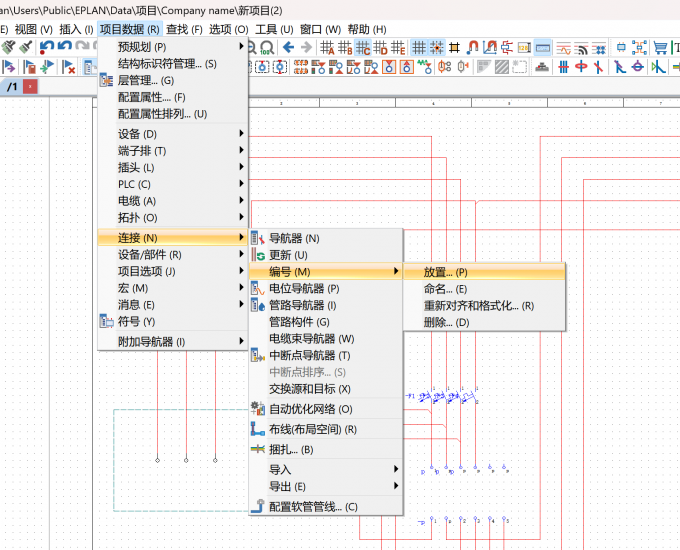The image size is (680, 550).
Task: Click the 布线(布局空间) routing icon
Action: click(258, 429)
